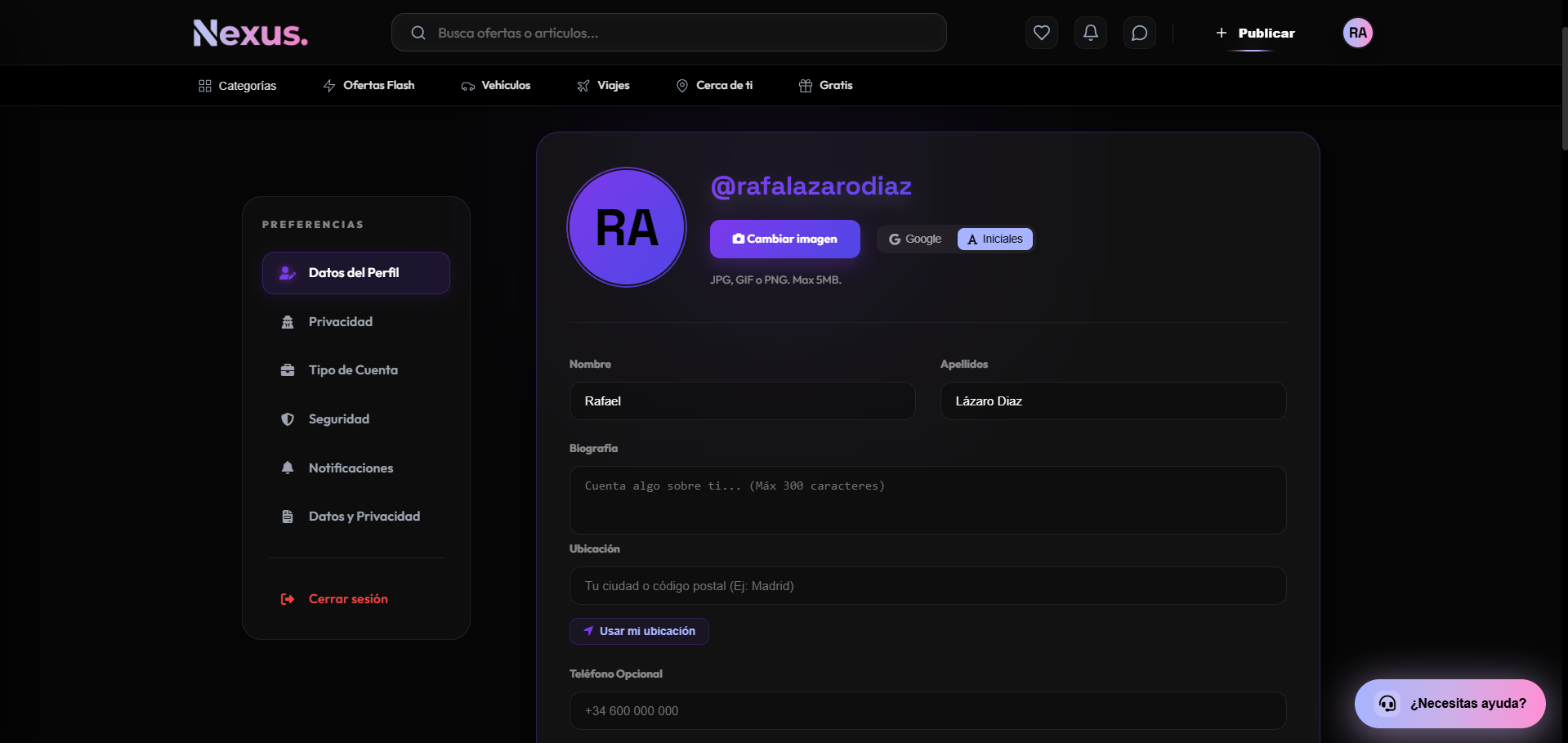Viewport: 1568px width, 743px height.
Task: Click the plus icon beside Publicar
Action: (1222, 33)
